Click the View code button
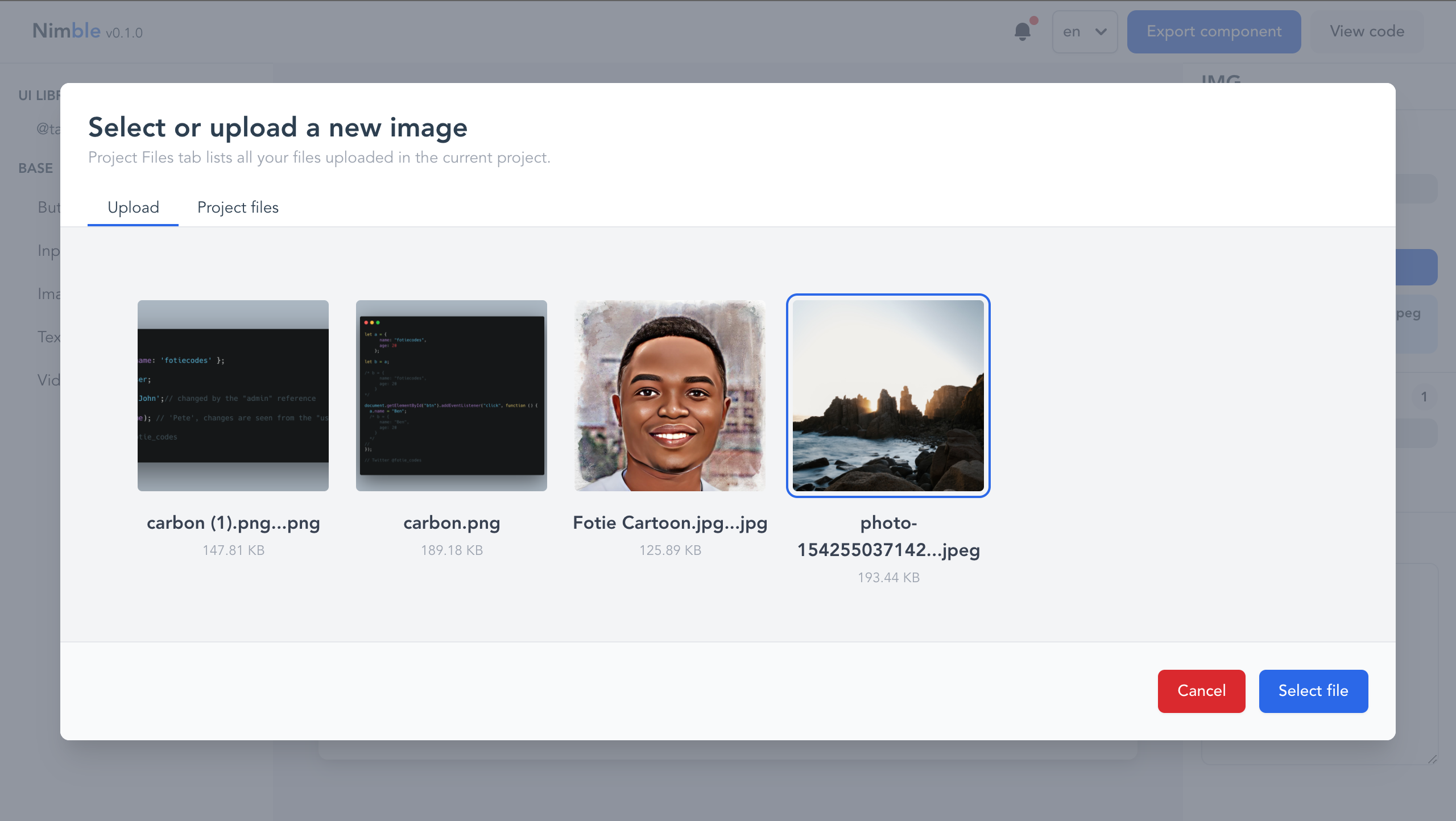 coord(1367,32)
